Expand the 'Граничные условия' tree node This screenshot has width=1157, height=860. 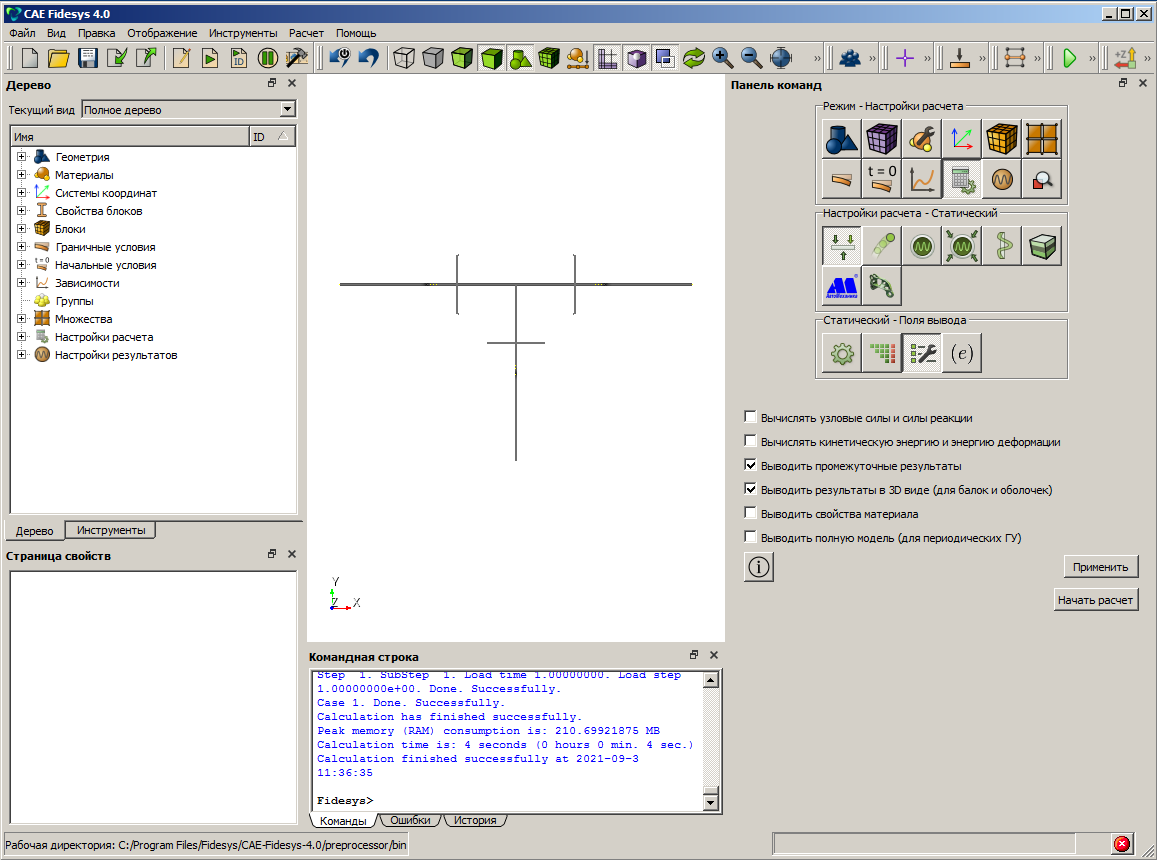pyautogui.click(x=21, y=247)
